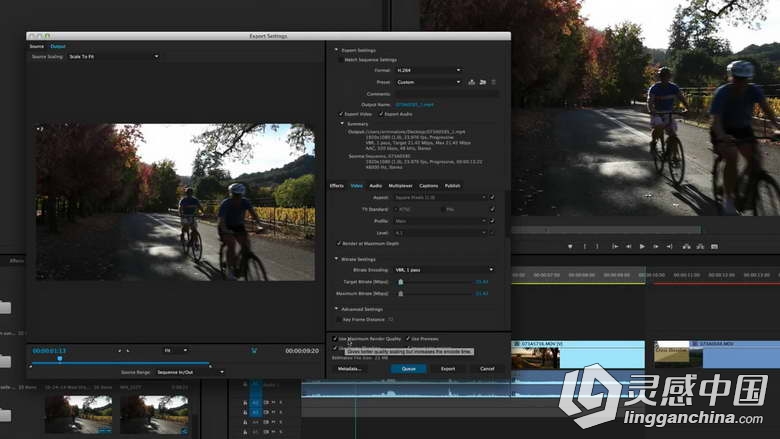This screenshot has height=439, width=780.
Task: Click Mark In in Program monitor
Action: coord(585,247)
